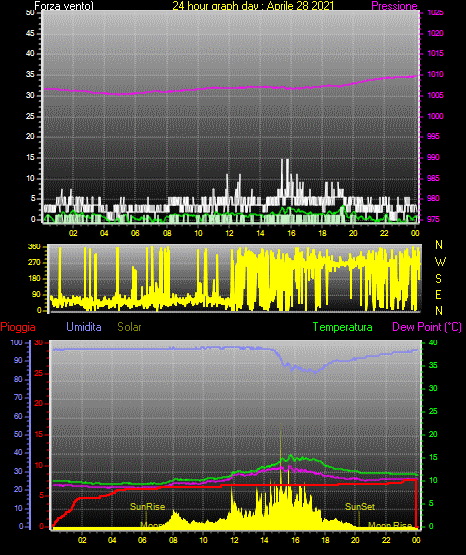Click the 35 value on the wind speed axis
The height and width of the screenshot is (555, 466).
(x=30, y=74)
